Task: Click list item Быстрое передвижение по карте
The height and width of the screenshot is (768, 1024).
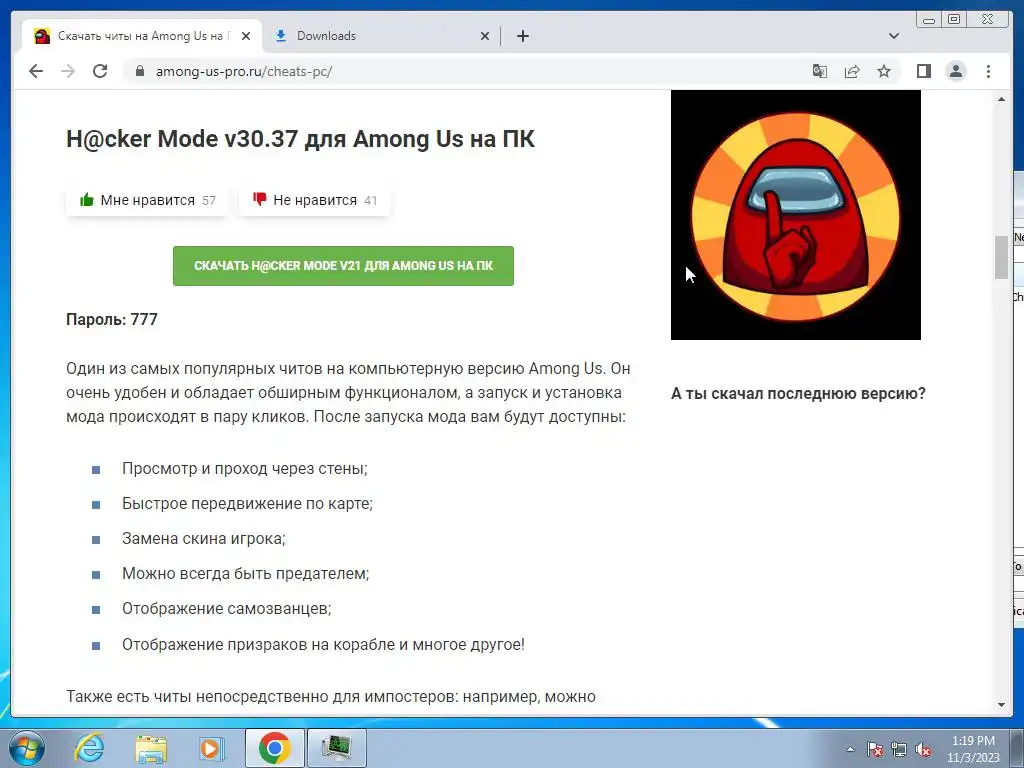Action: click(248, 504)
